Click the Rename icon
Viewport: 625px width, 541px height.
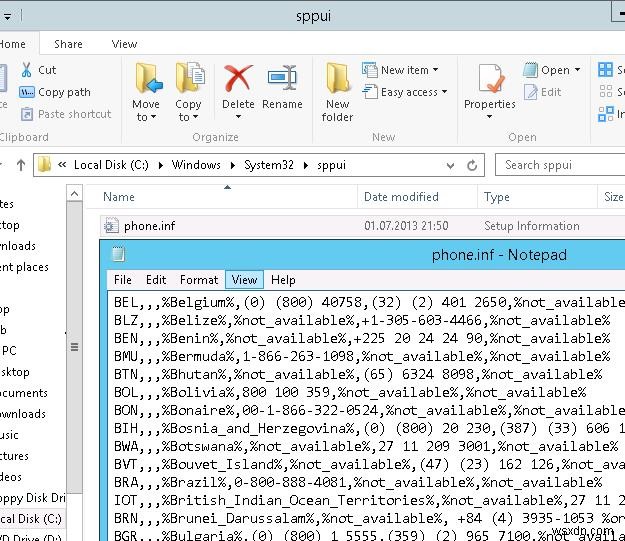coord(282,77)
